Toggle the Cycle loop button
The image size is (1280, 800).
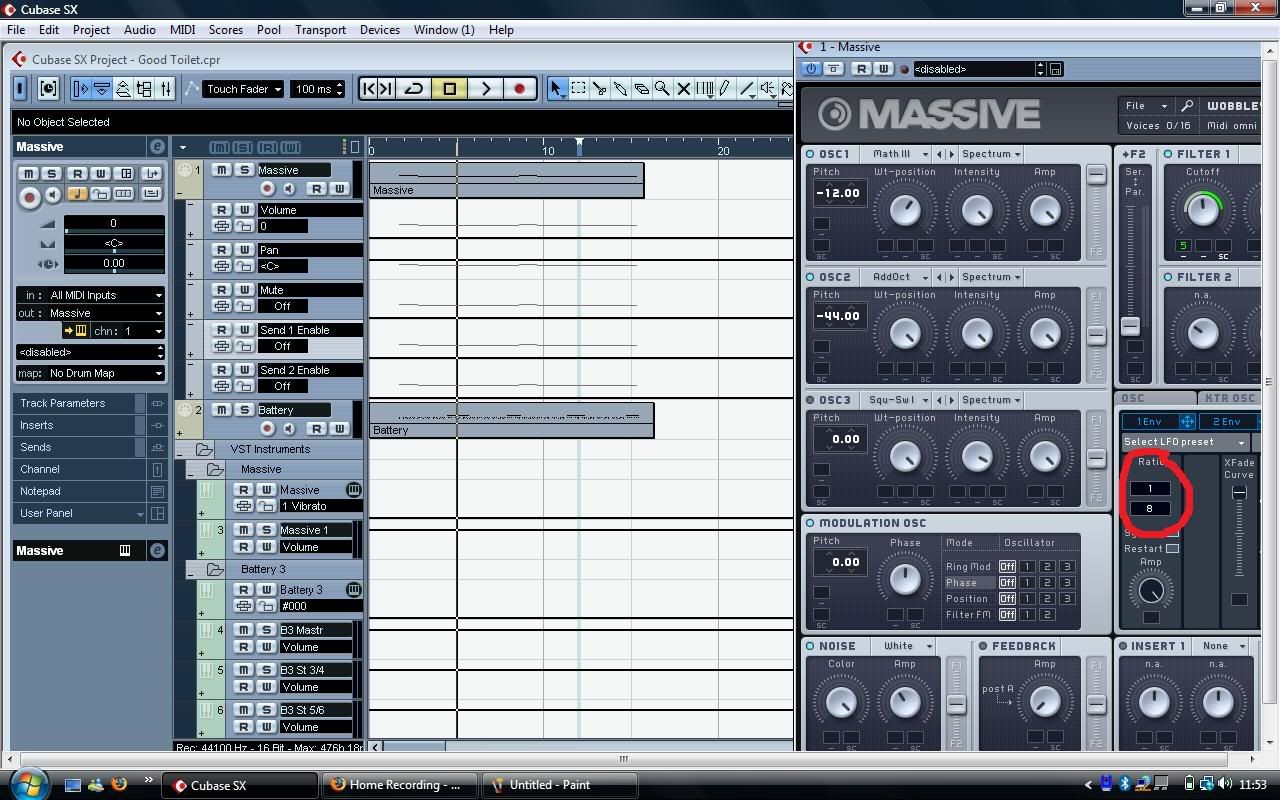click(x=413, y=89)
